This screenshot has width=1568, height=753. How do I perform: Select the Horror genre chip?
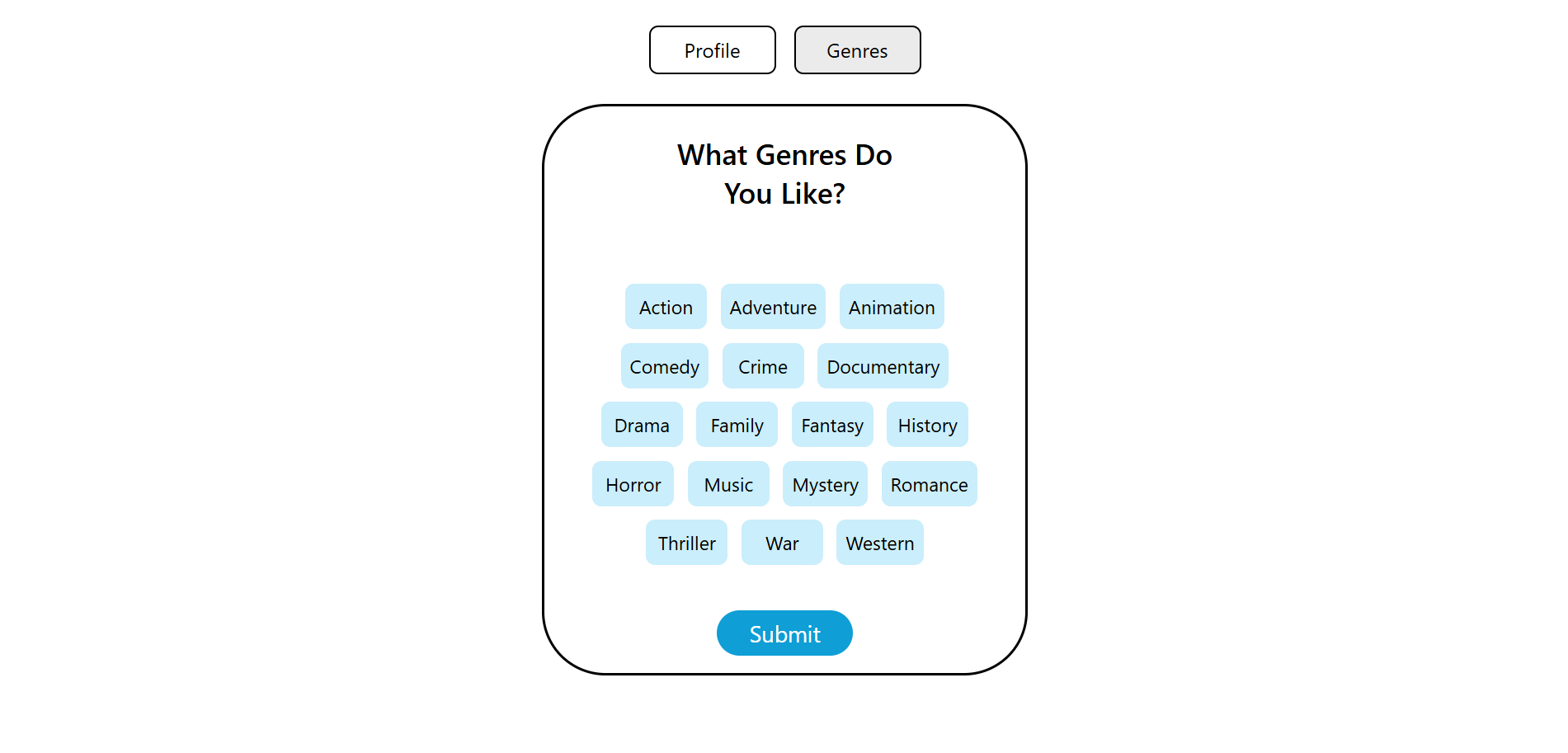coord(633,484)
